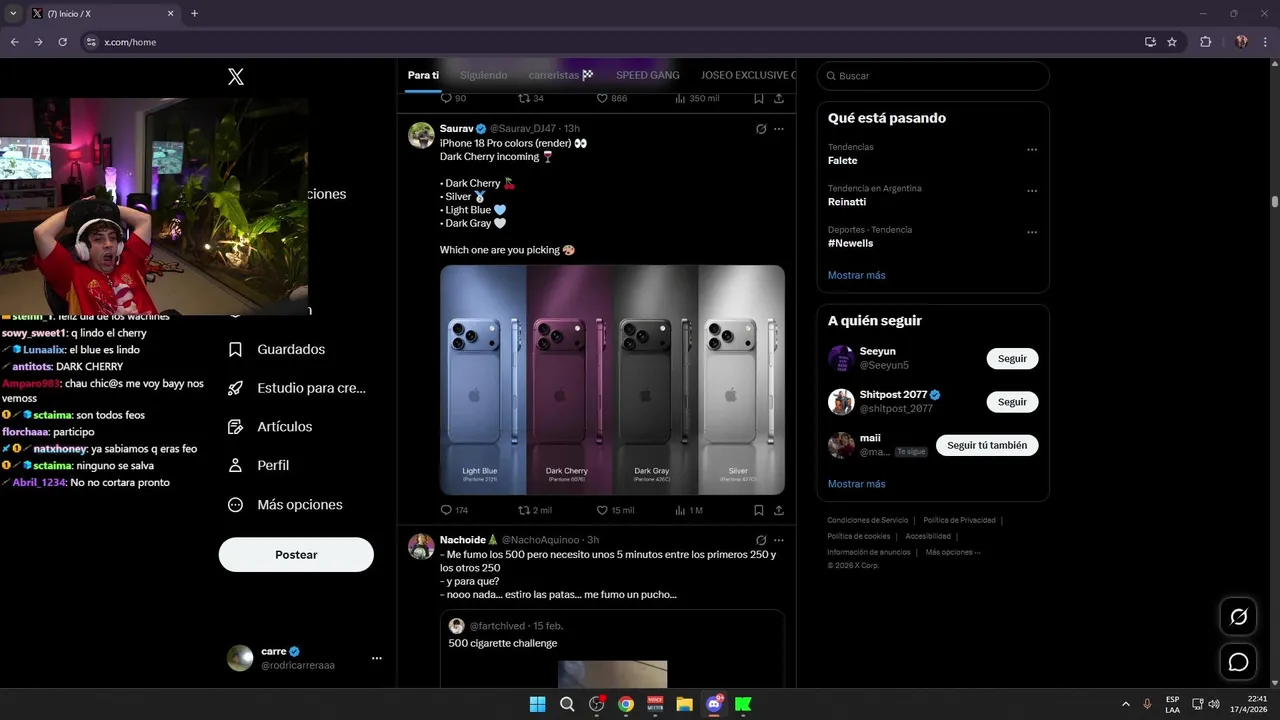Image resolution: width=1280 pixels, height=720 pixels.
Task: Like the post showing 866 likes
Action: point(611,98)
